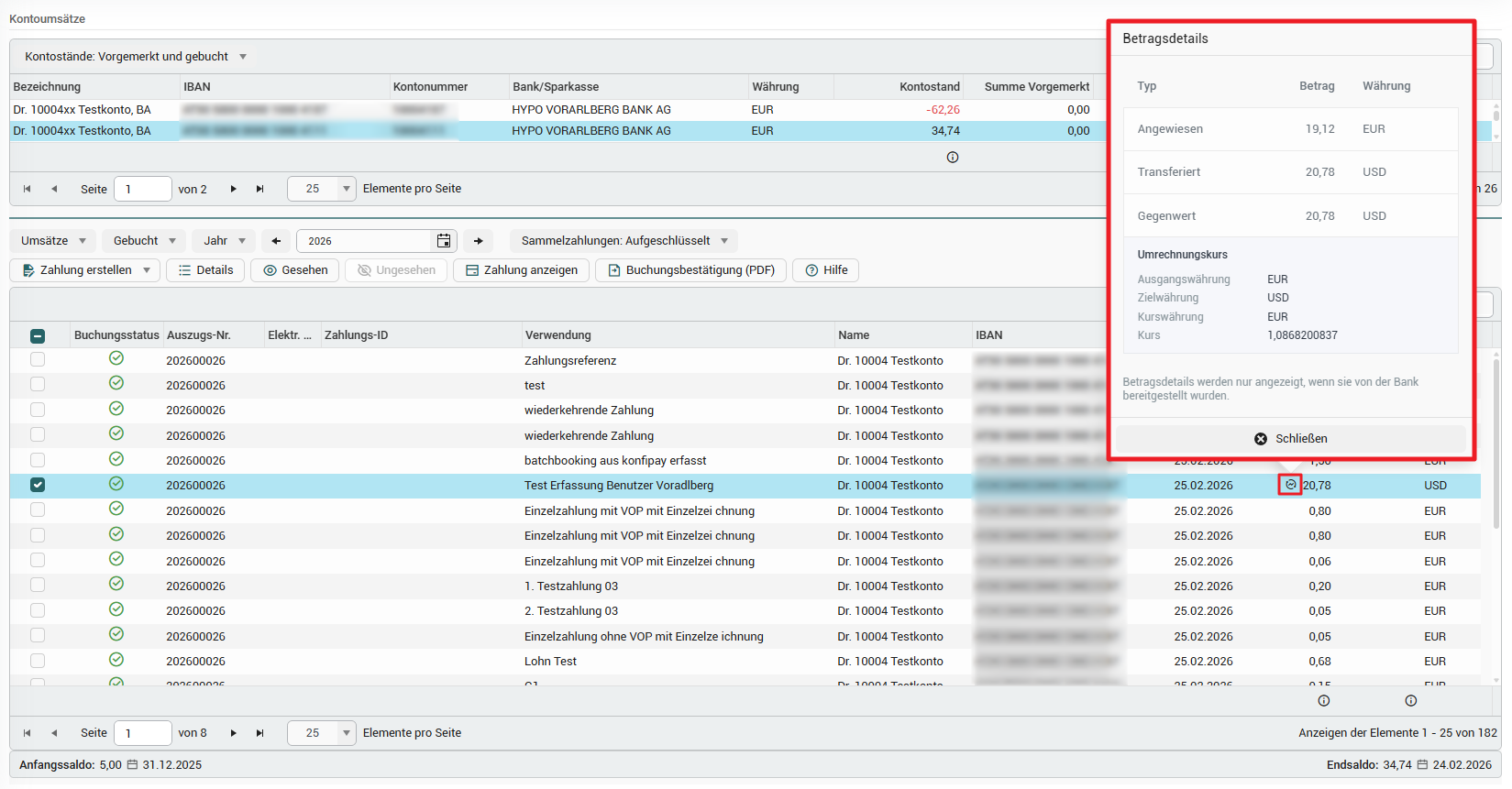Open the Zahlung erstellen menu
Viewport: 1512px width, 789px height.
(86, 270)
